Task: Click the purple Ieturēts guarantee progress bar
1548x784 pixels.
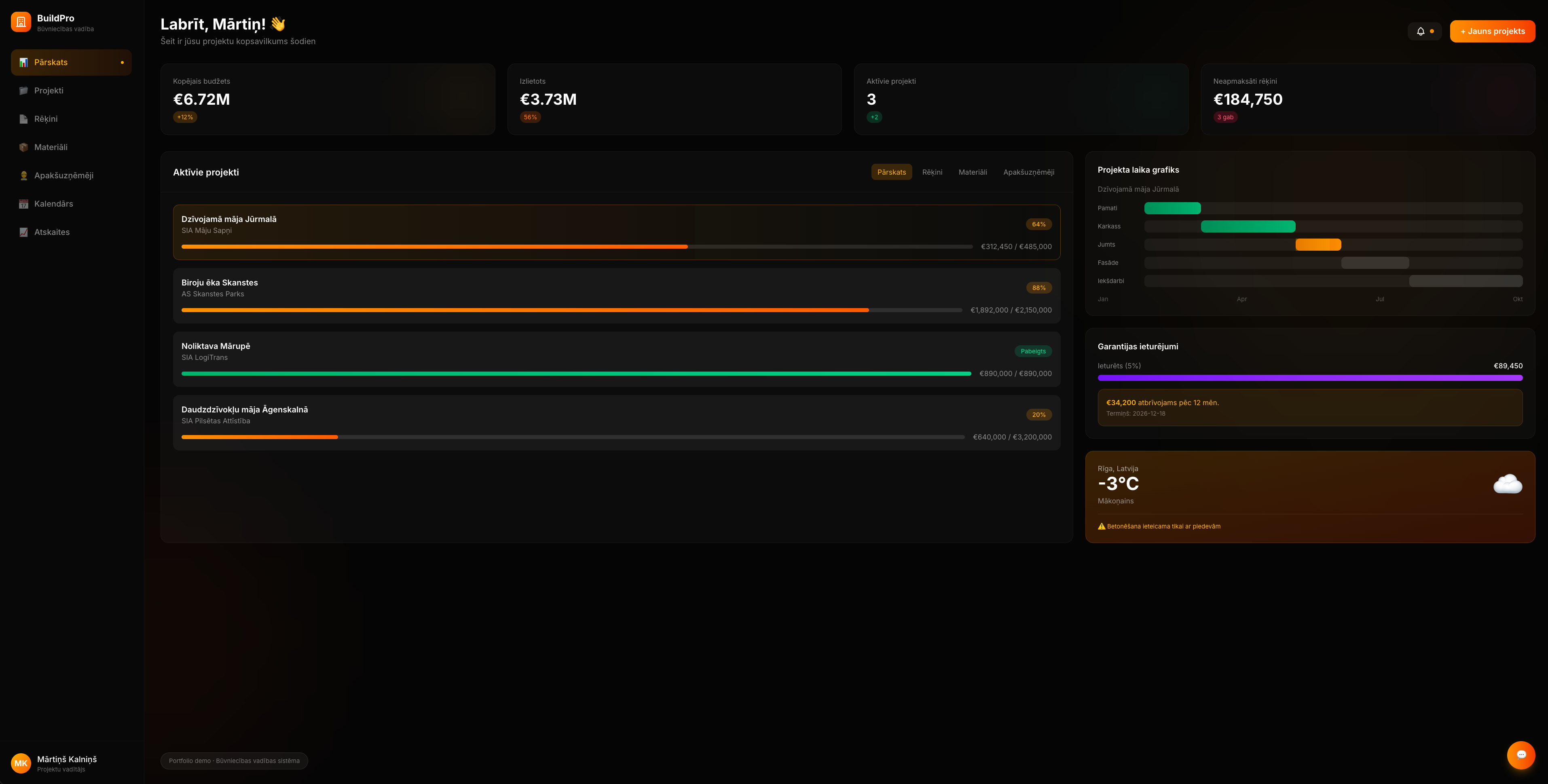Action: [x=1309, y=378]
